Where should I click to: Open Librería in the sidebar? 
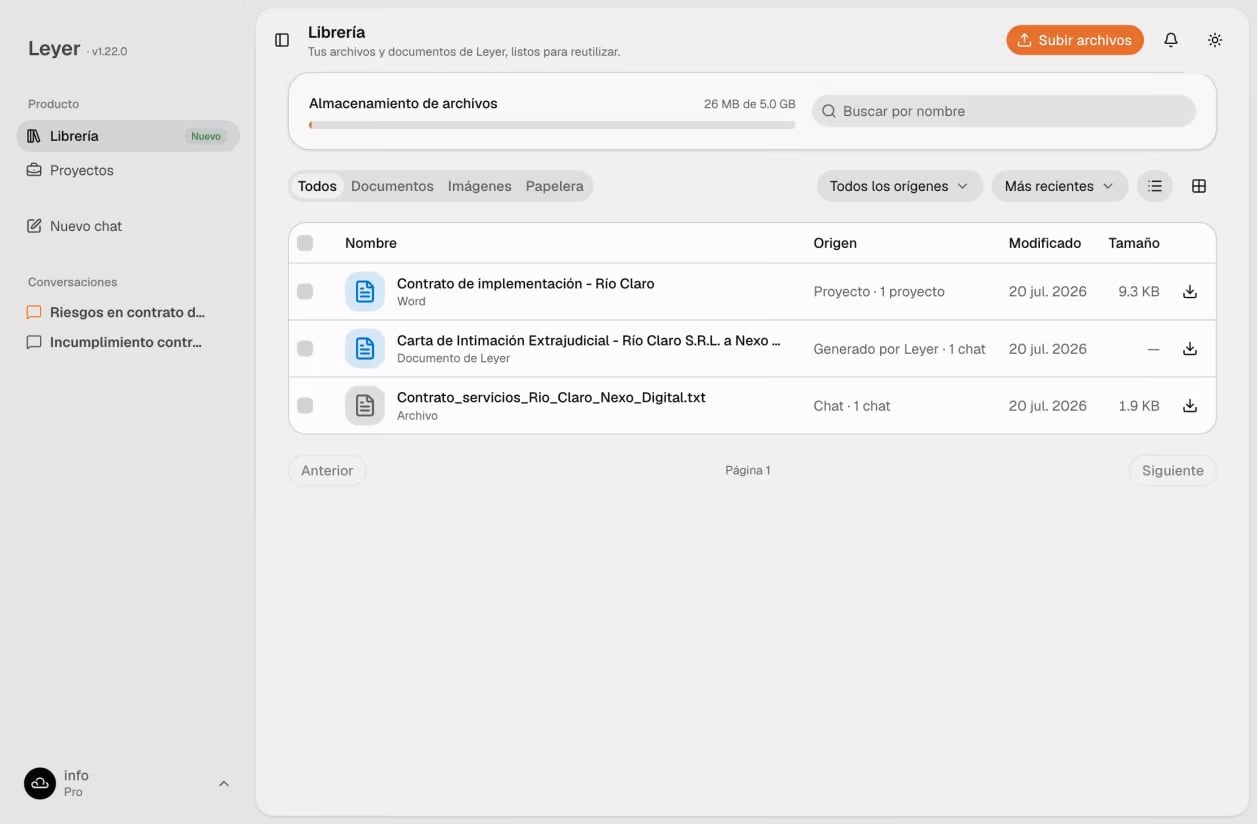click(x=128, y=136)
